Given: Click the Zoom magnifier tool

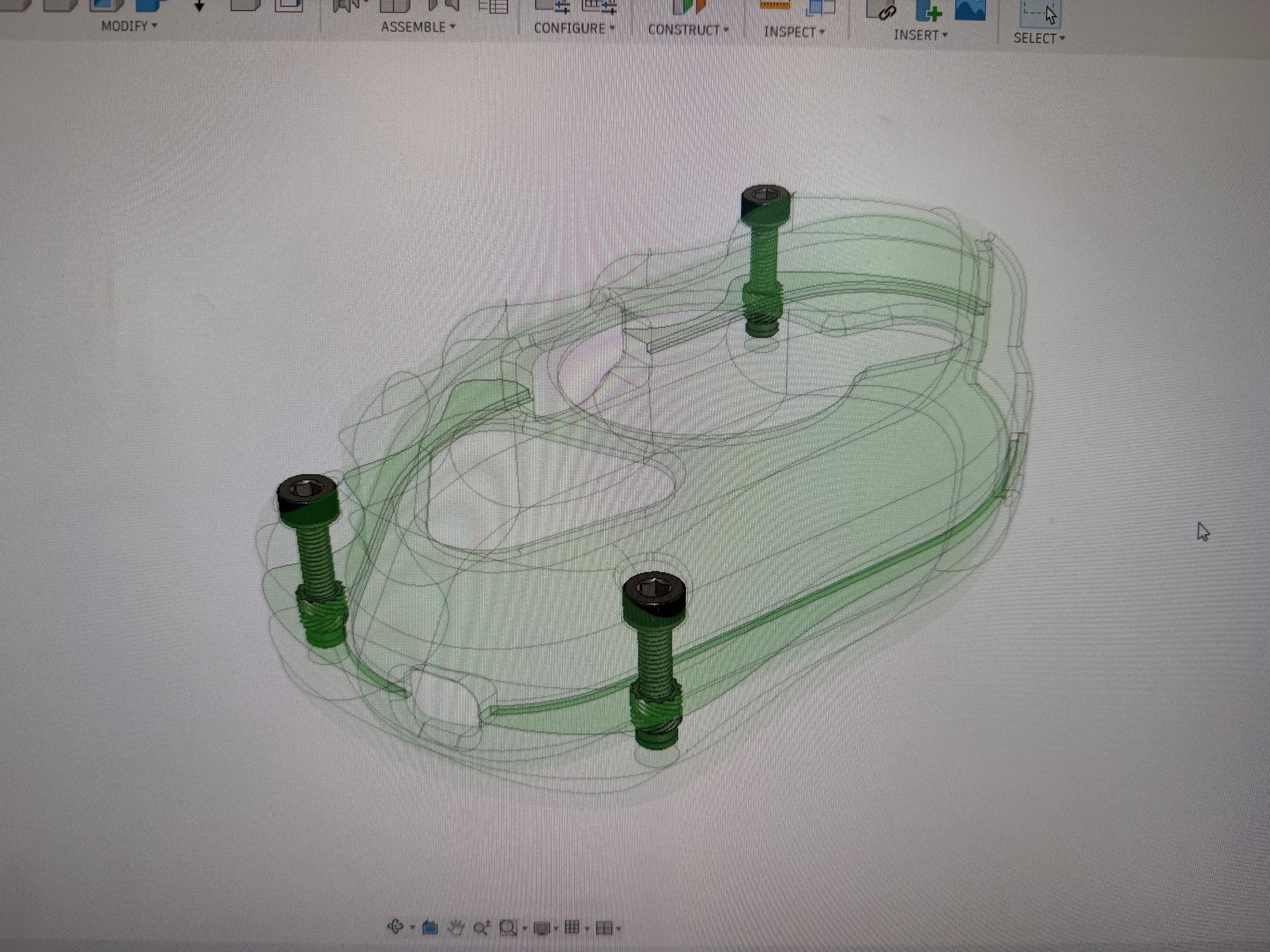Looking at the screenshot, I should pos(481,928).
